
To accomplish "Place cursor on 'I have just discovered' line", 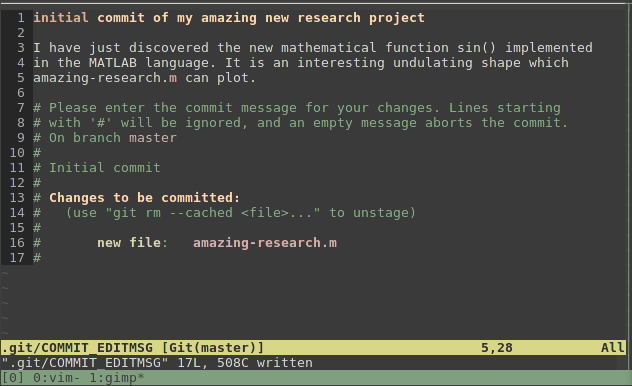I will coord(313,48).
